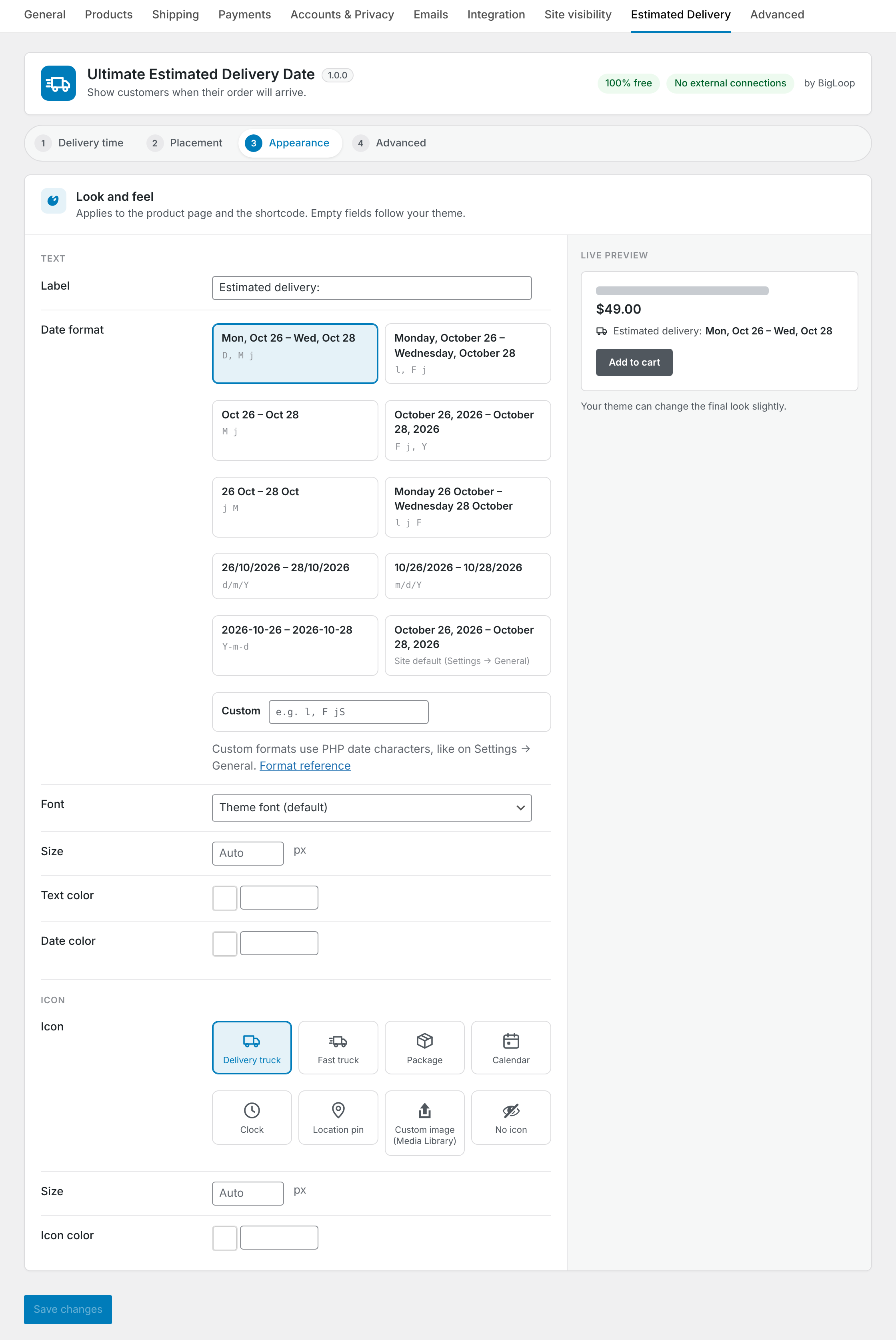Click the Icon color hex field
The image size is (896, 1340).
pyautogui.click(x=279, y=1238)
